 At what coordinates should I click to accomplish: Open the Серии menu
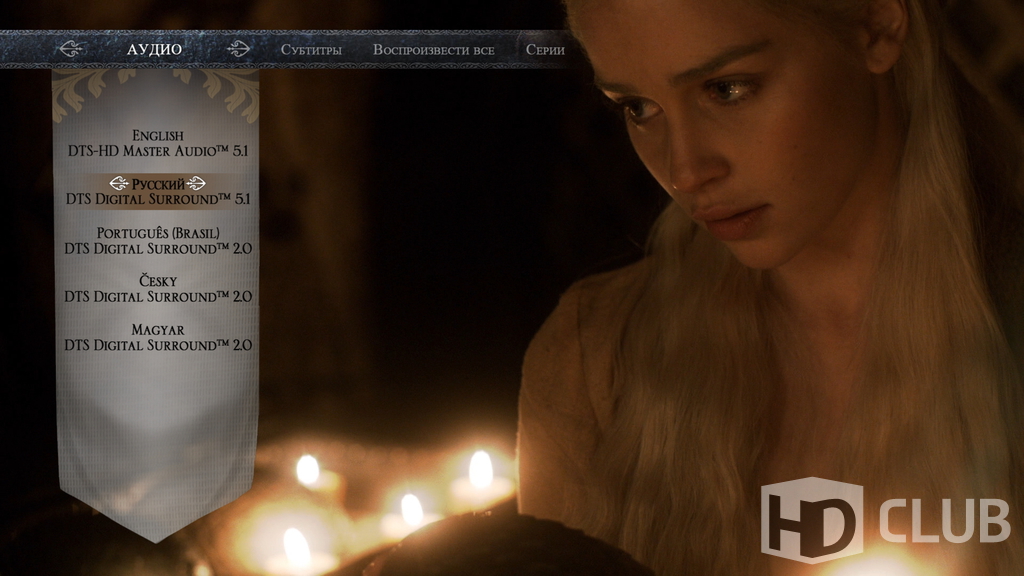click(545, 50)
